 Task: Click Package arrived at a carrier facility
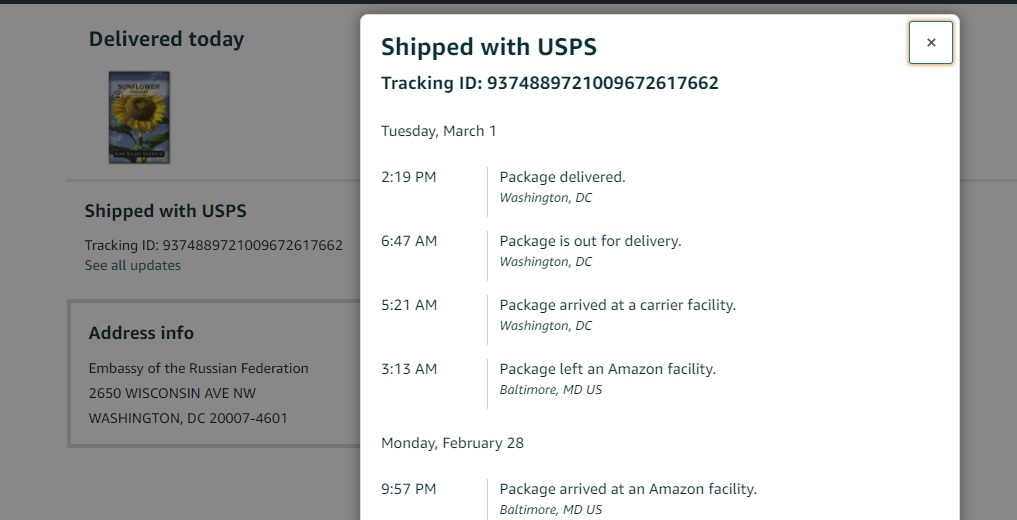click(617, 305)
